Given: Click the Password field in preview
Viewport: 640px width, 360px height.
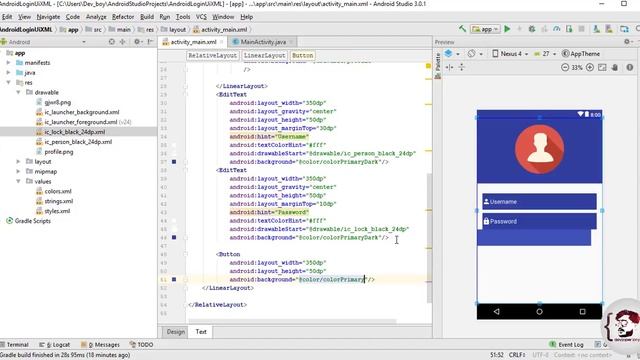Looking at the screenshot, I should coord(539,221).
